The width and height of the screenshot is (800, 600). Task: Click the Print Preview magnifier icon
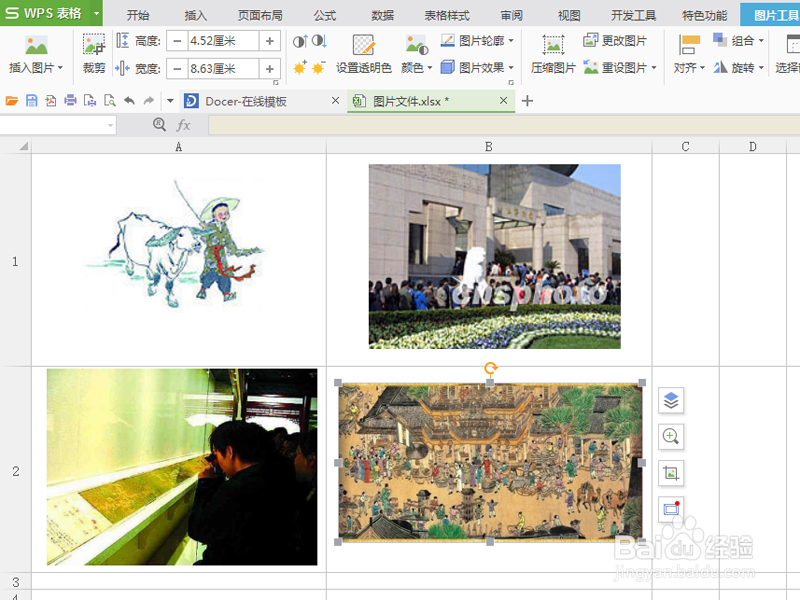pos(110,101)
